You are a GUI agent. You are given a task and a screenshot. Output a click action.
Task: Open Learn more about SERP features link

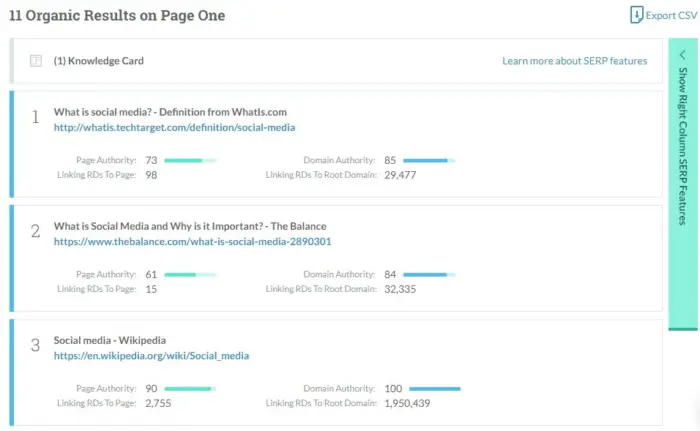tap(575, 61)
